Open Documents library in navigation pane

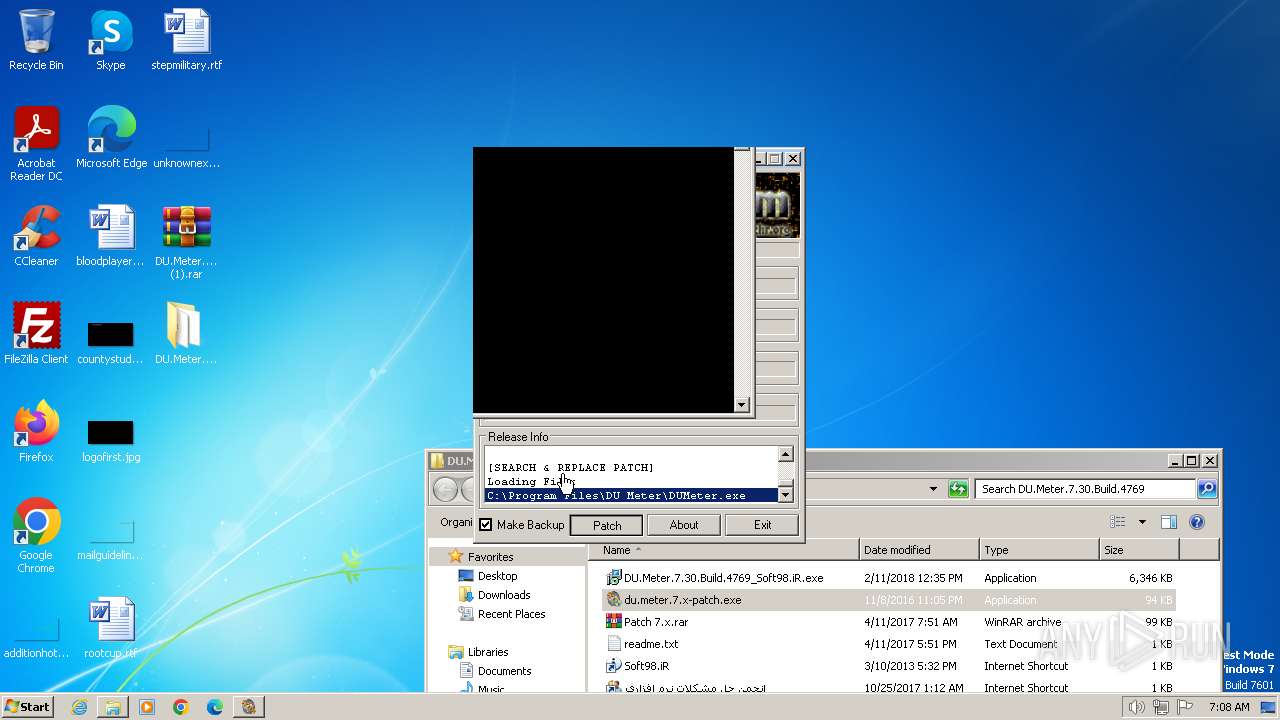[504, 671]
